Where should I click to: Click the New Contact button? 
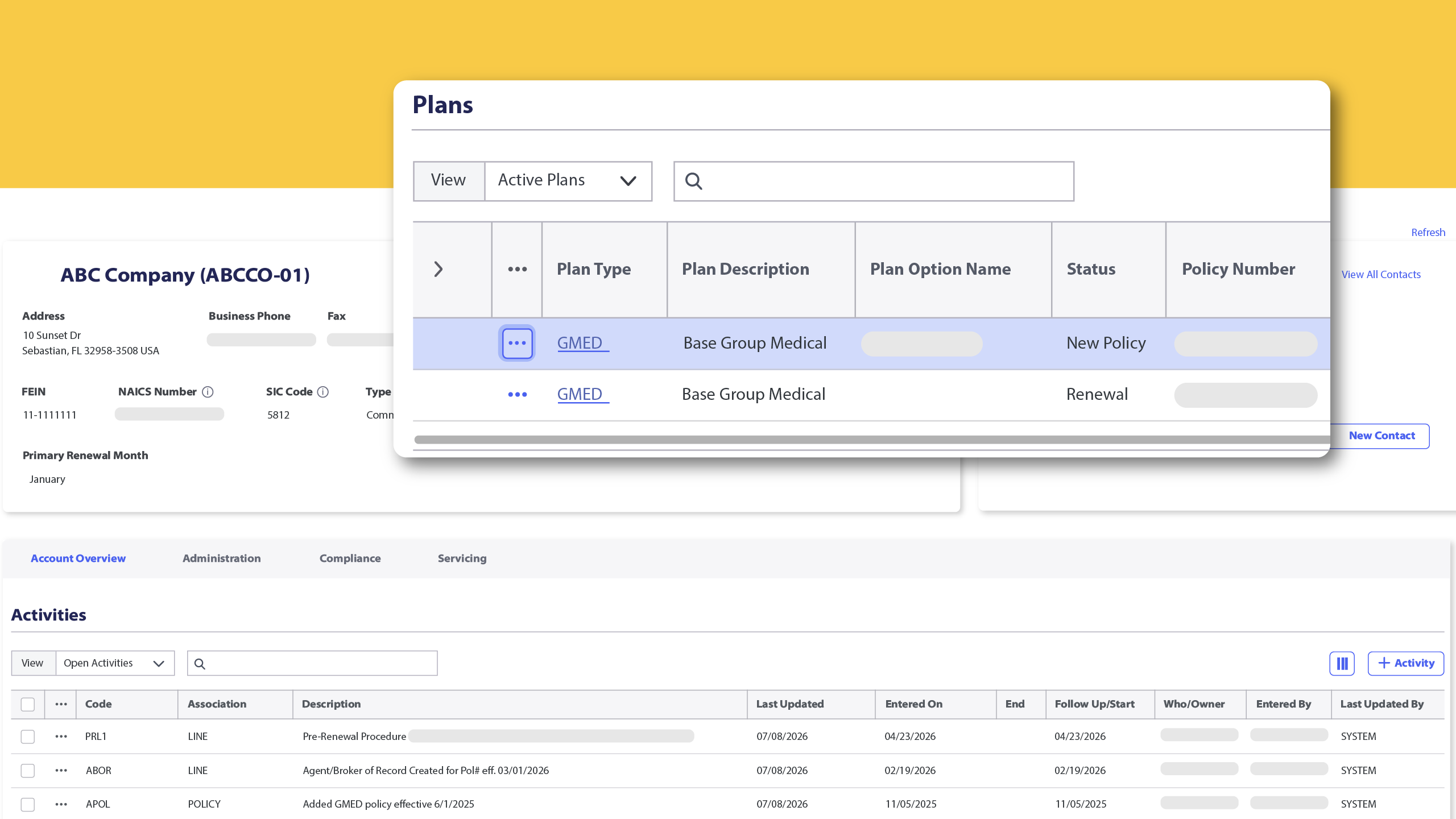click(1381, 436)
